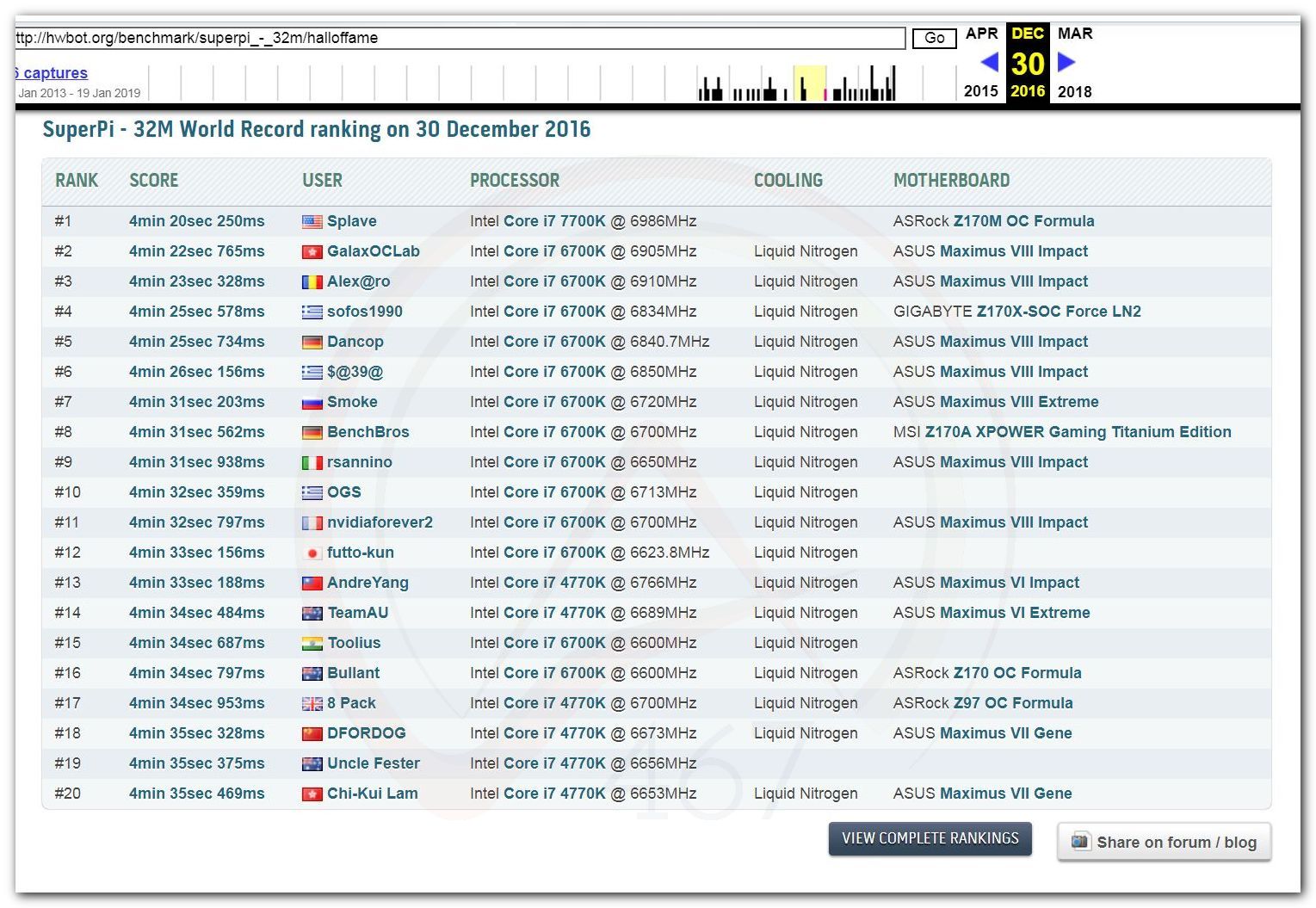The image size is (1316, 908).
Task: Click the Greek flag beside $@39@
Action: [312, 373]
